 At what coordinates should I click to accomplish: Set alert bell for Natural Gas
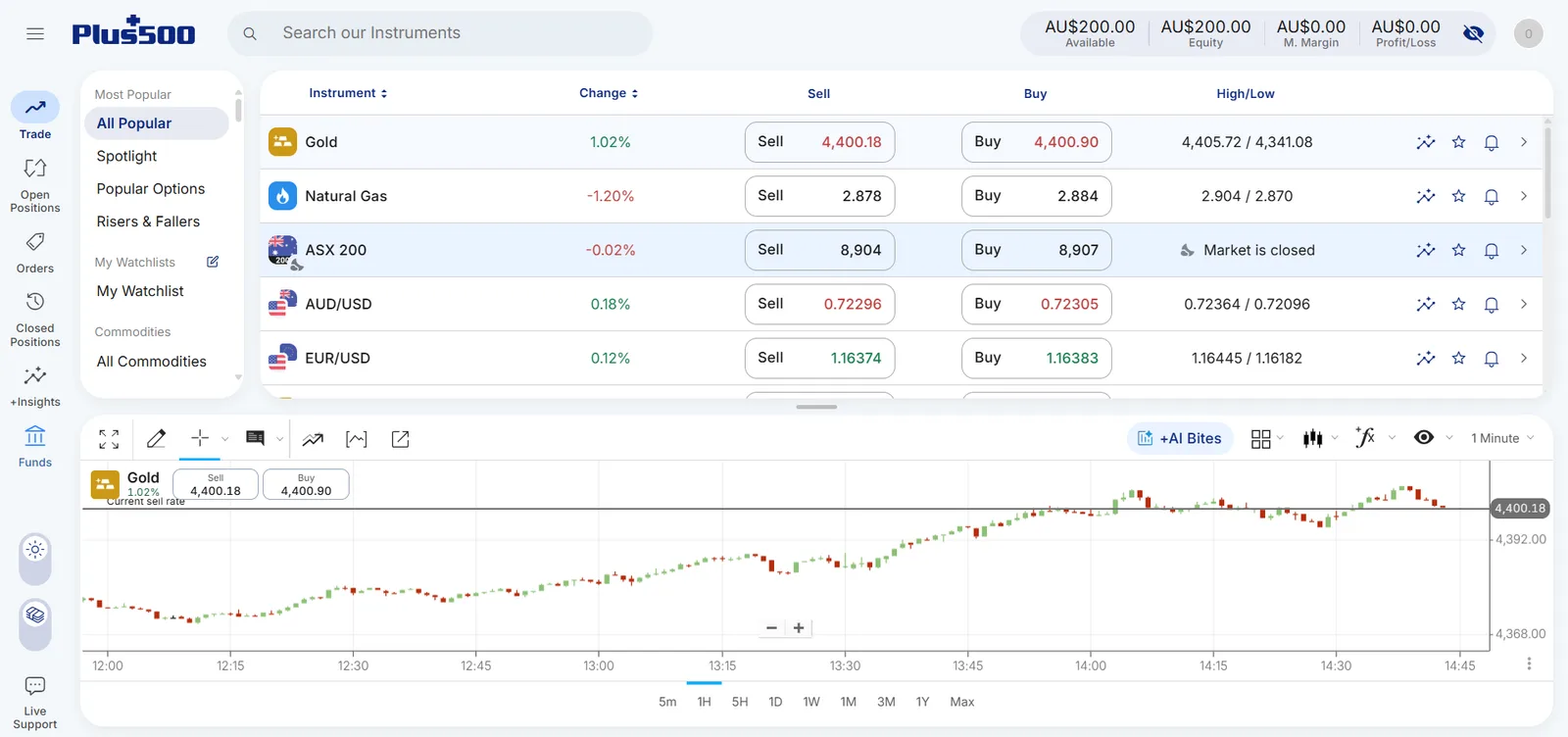pyautogui.click(x=1491, y=196)
